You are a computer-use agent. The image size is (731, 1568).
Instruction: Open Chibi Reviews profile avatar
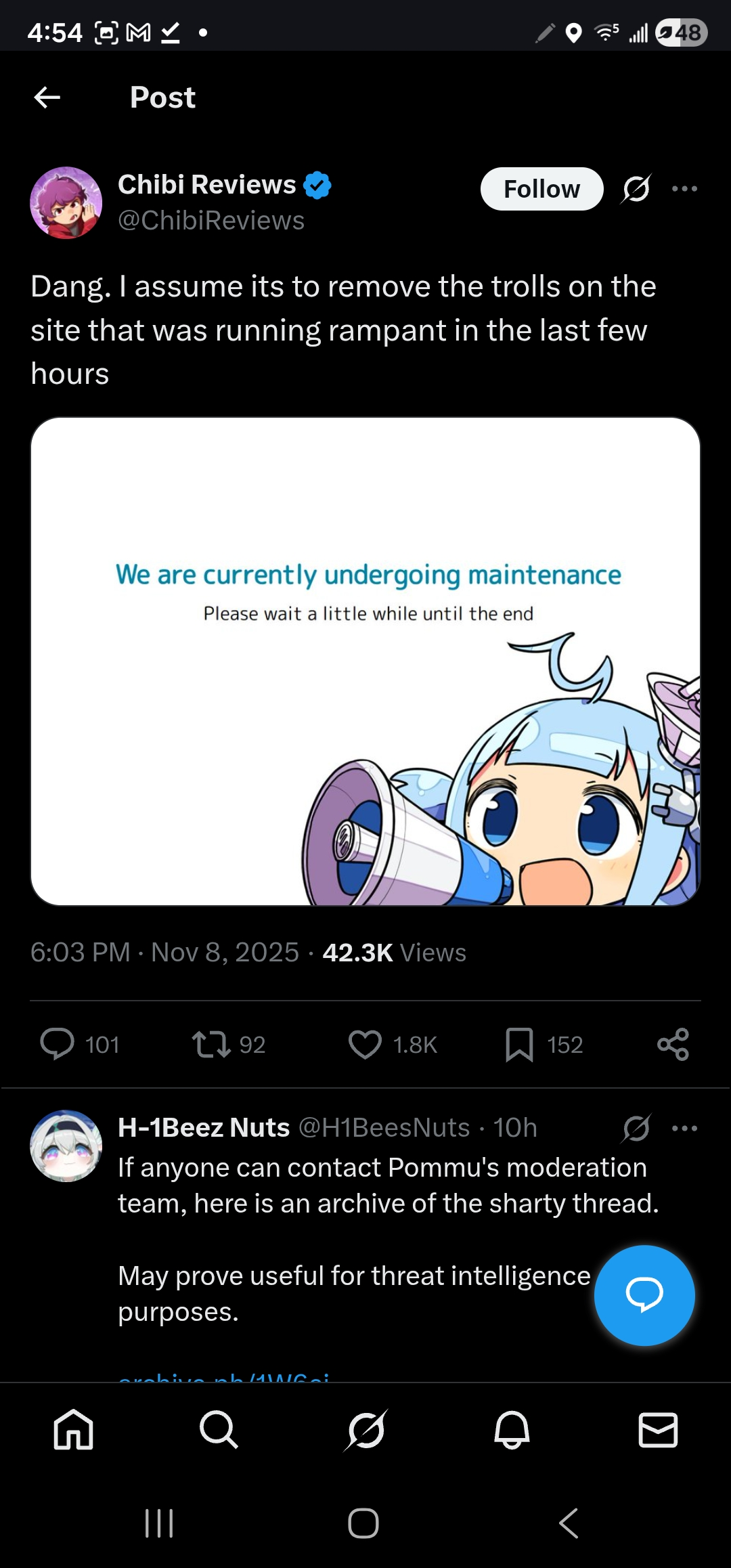point(66,202)
